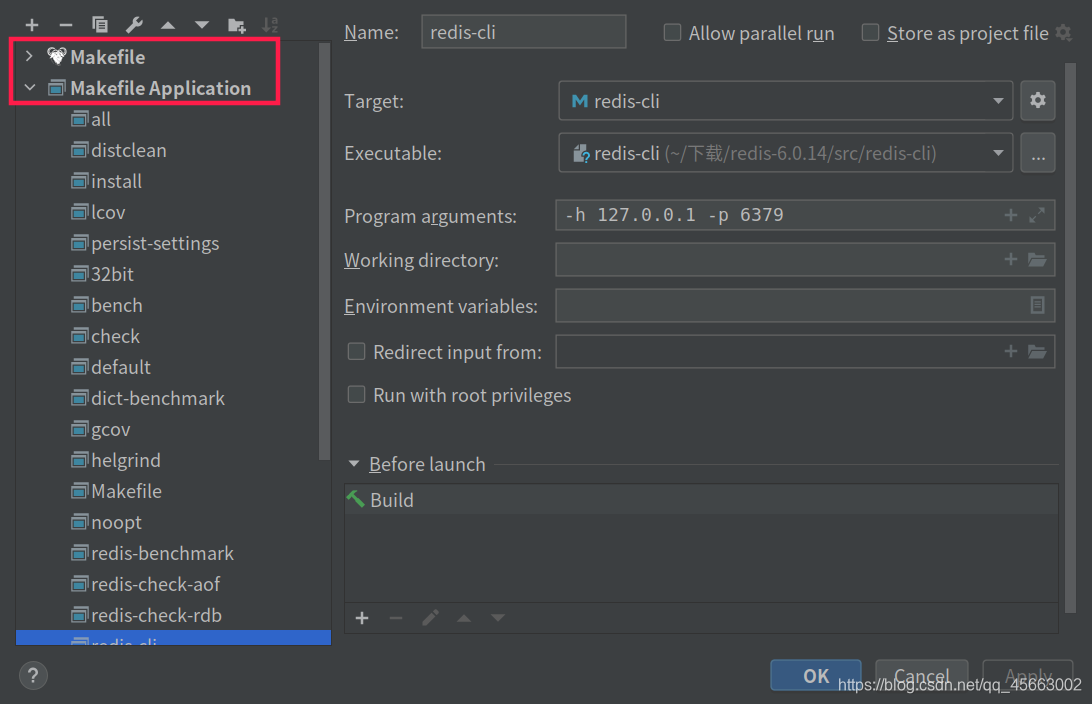Click OK to save the configuration
The height and width of the screenshot is (704, 1092).
pyautogui.click(x=815, y=675)
